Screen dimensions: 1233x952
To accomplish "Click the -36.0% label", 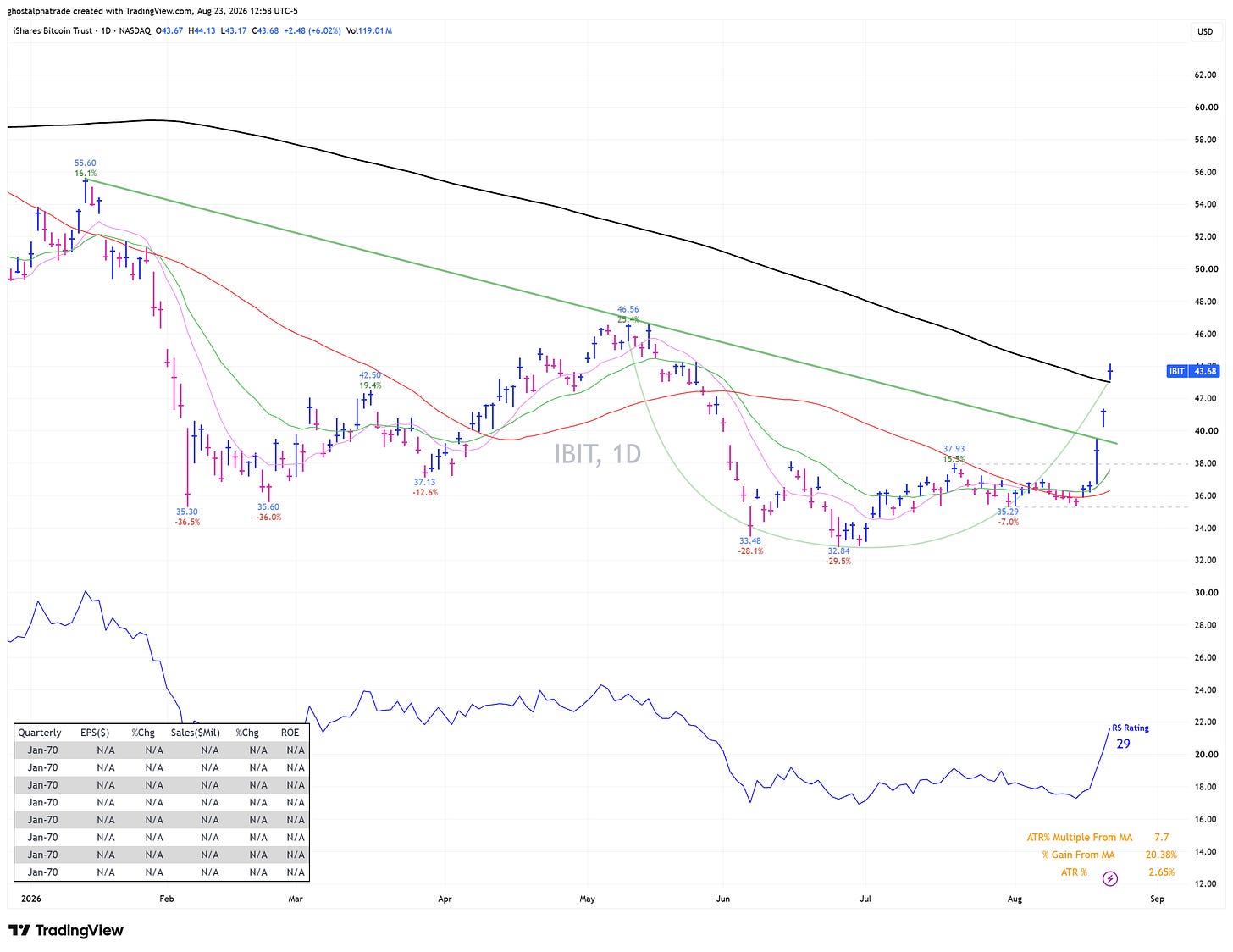I will pyautogui.click(x=268, y=518).
